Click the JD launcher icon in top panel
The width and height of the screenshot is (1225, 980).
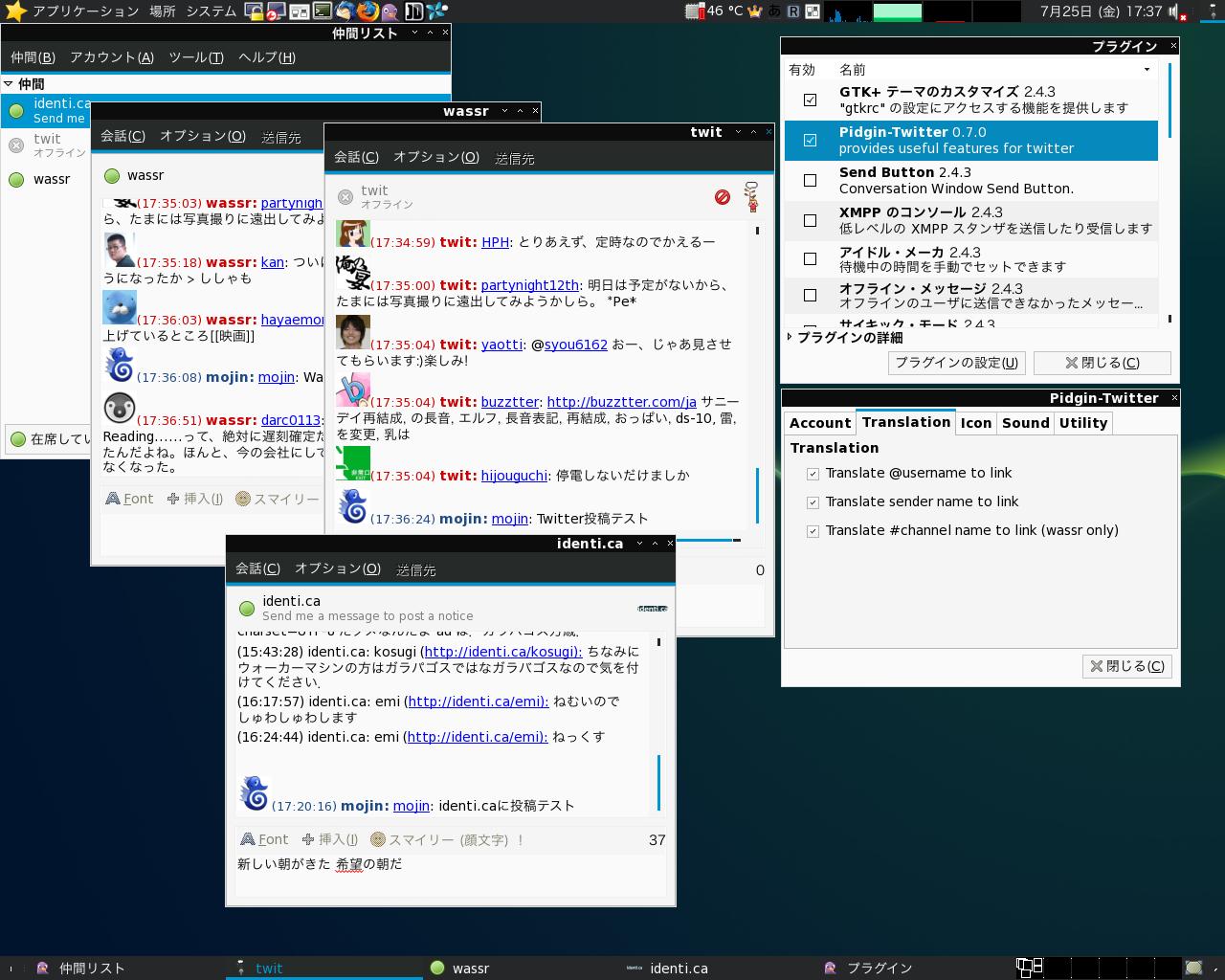click(414, 11)
